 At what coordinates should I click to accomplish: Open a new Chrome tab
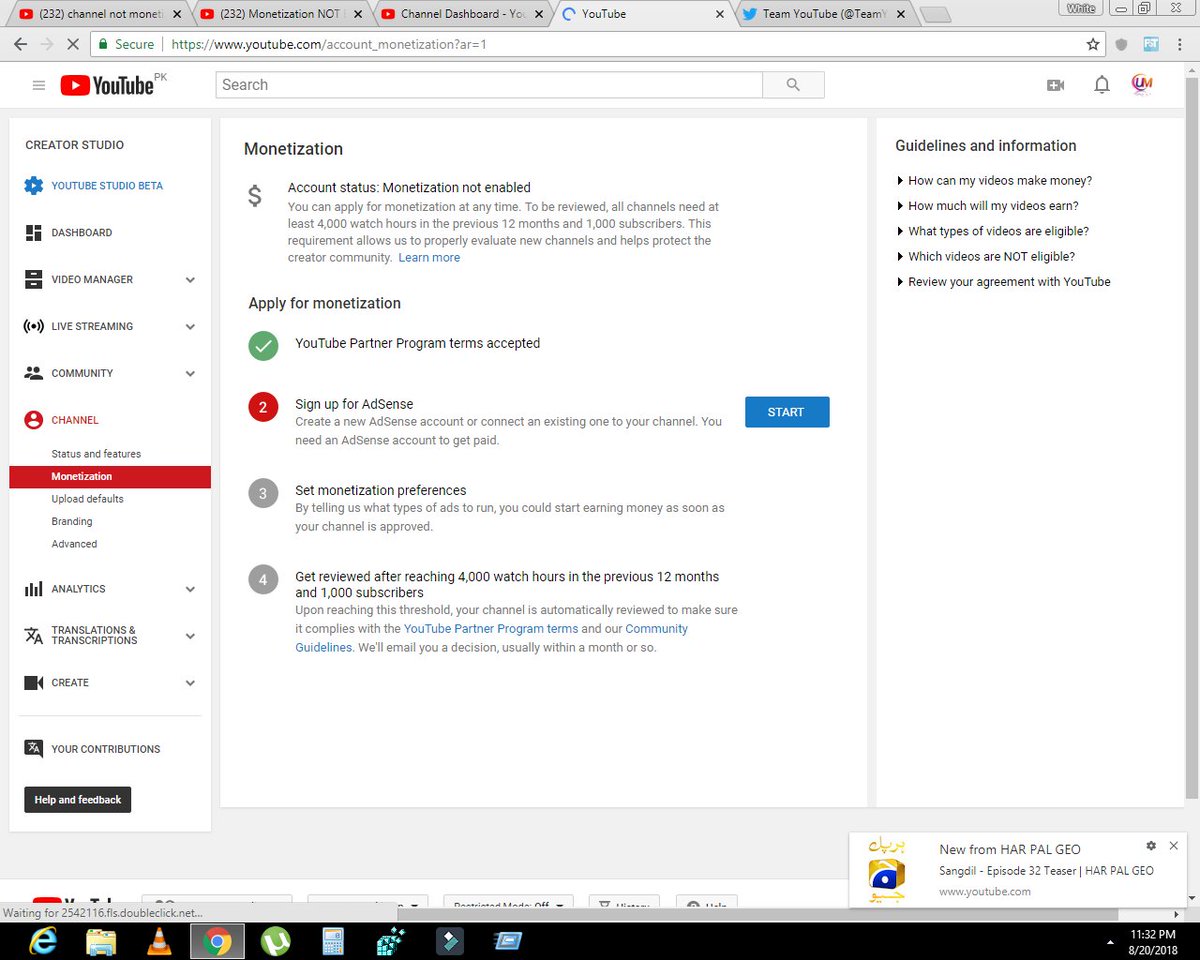click(x=935, y=15)
